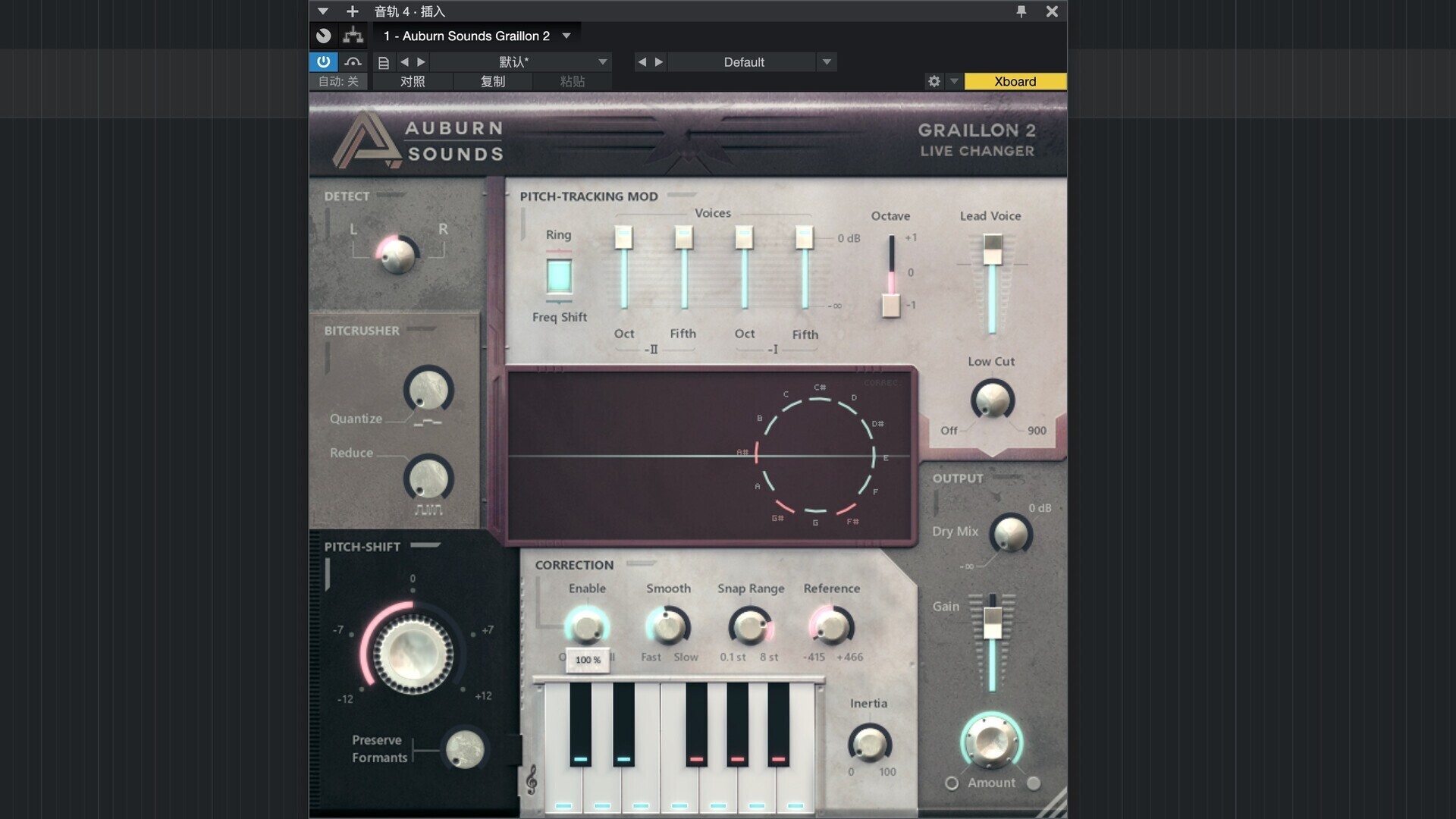Image resolution: width=1456 pixels, height=819 pixels.
Task: Open the 默认* preset dropdown
Action: click(521, 62)
